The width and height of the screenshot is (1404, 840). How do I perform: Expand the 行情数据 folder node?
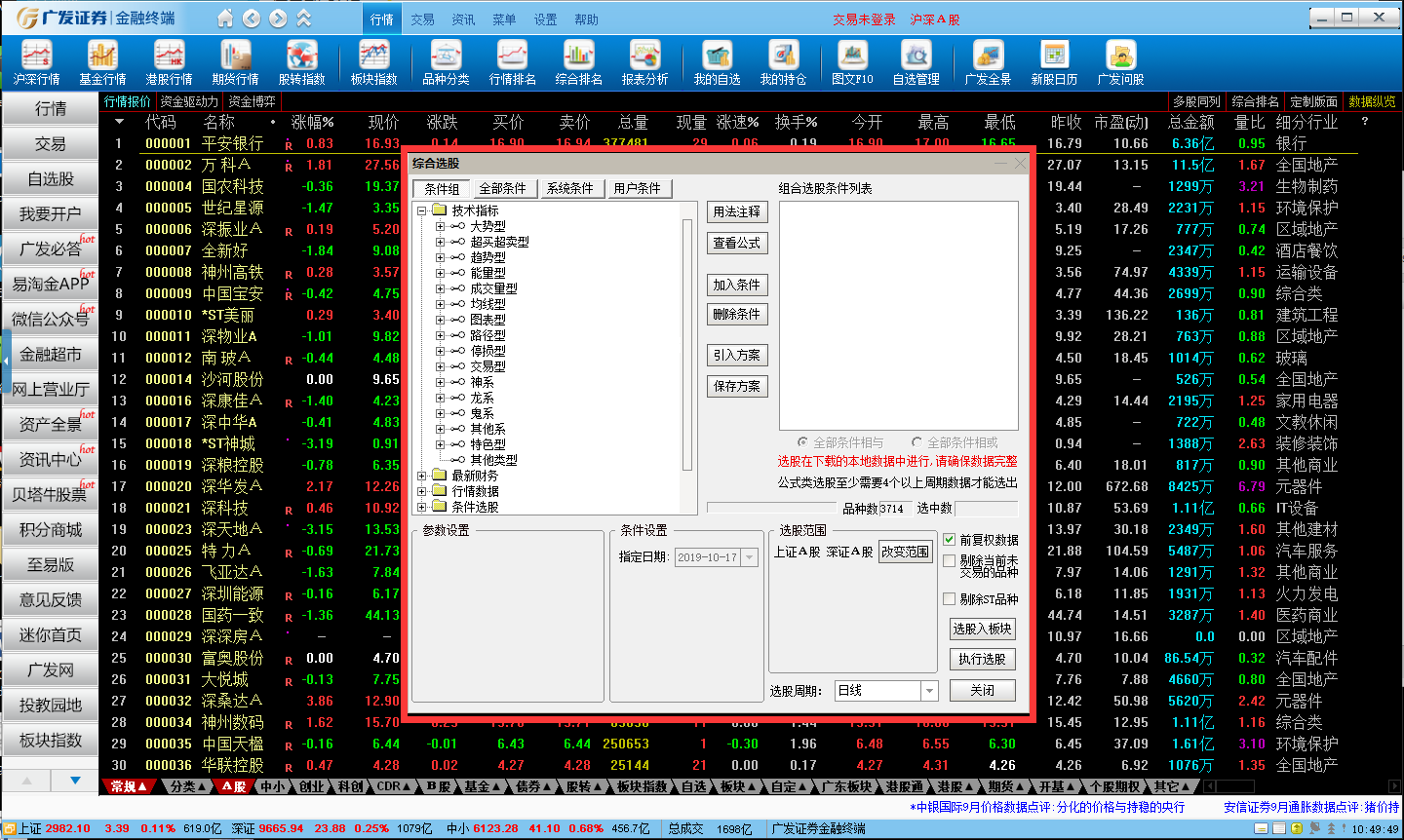click(x=421, y=491)
